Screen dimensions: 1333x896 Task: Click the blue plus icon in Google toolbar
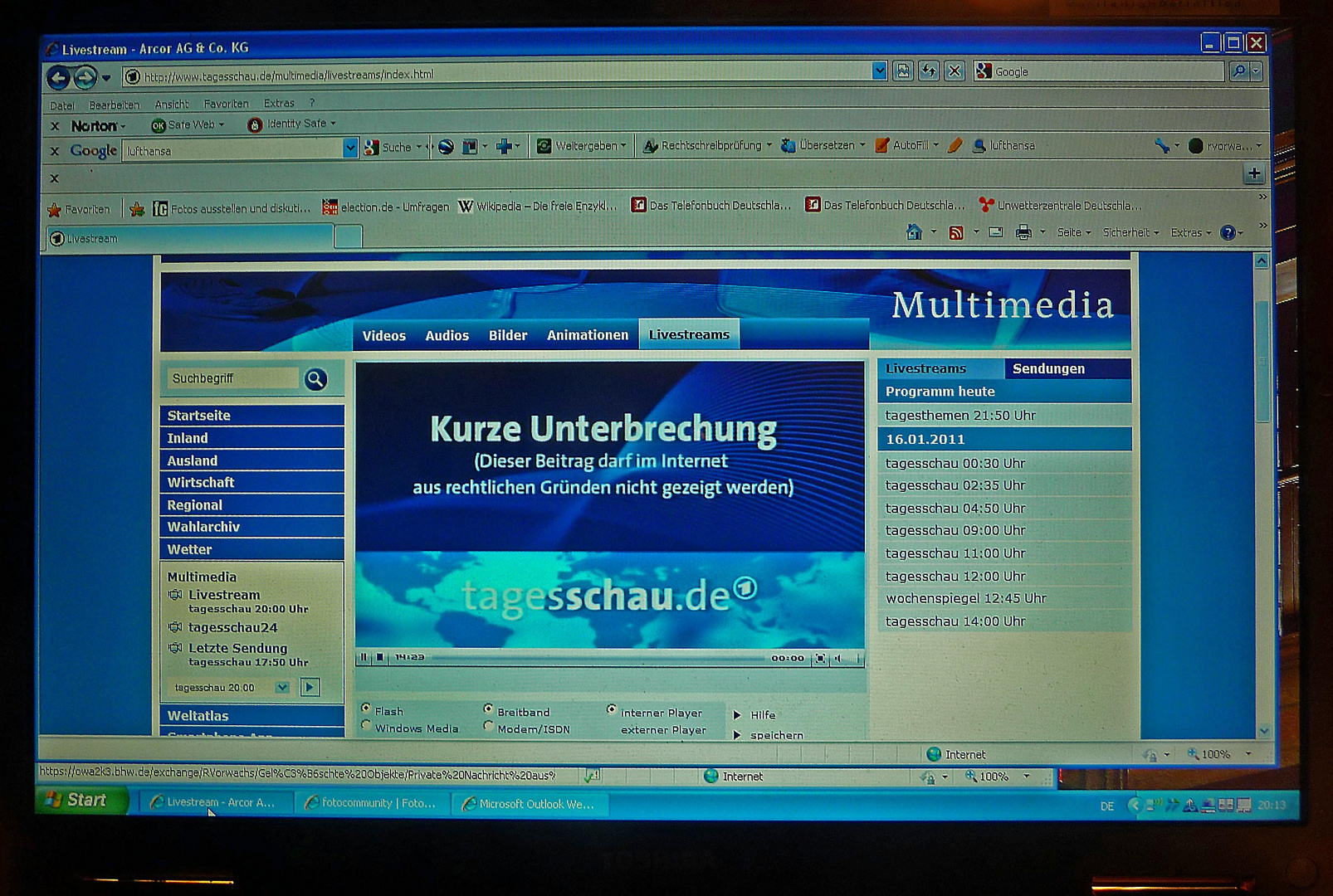click(504, 147)
